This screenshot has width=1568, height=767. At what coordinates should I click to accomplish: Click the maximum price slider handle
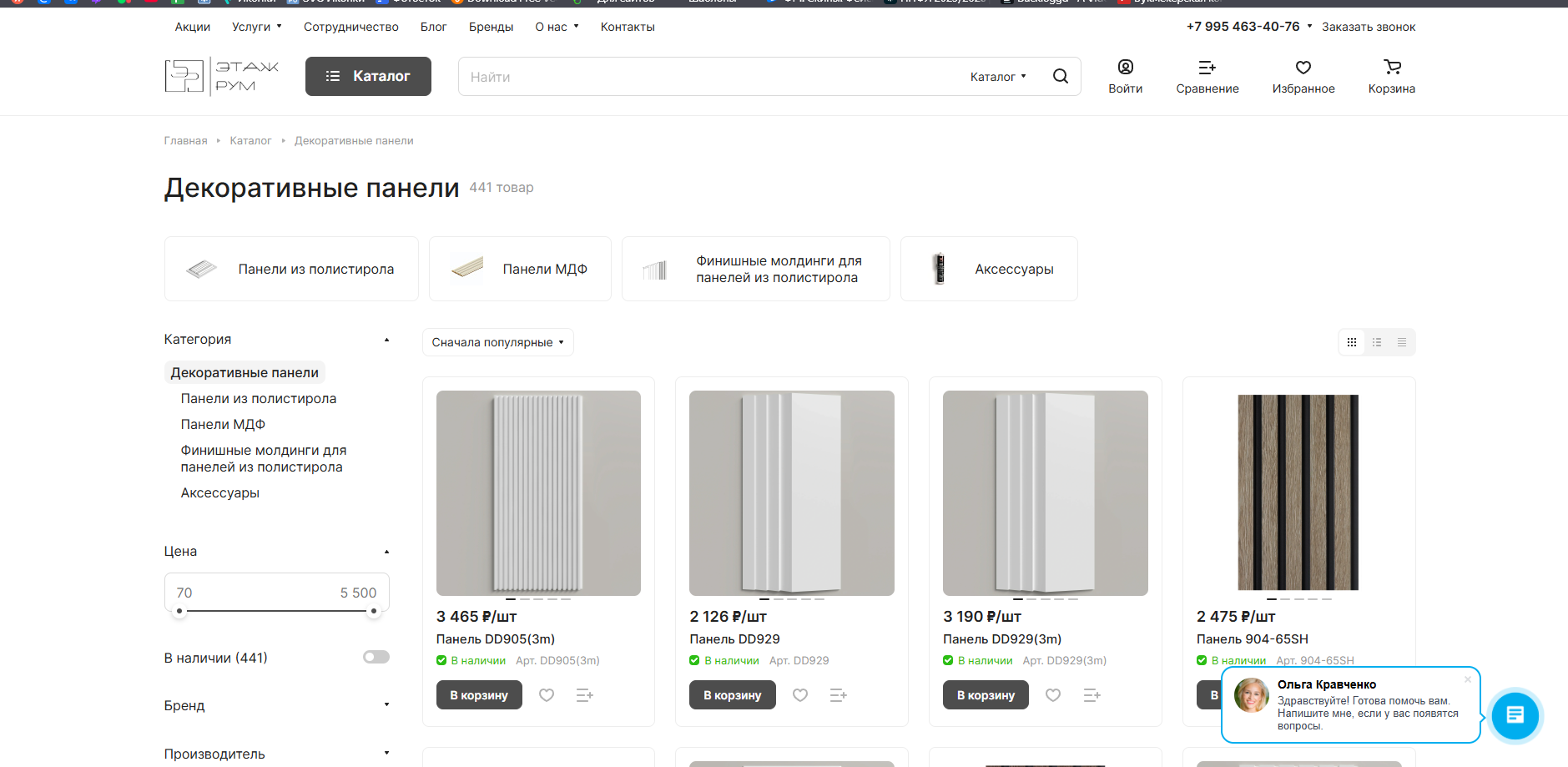374,611
